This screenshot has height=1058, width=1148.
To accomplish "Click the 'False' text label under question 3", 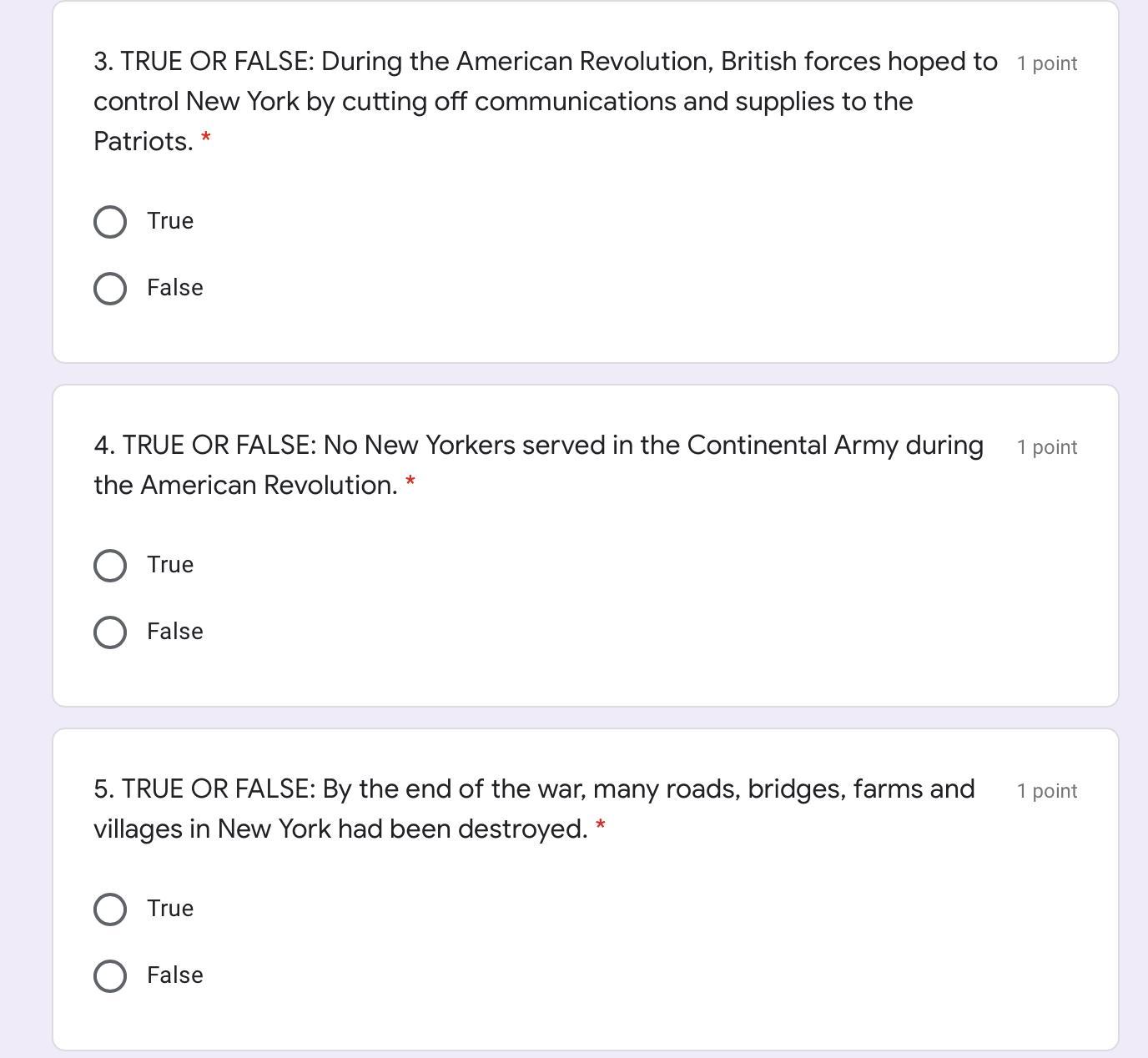I will pyautogui.click(x=175, y=288).
